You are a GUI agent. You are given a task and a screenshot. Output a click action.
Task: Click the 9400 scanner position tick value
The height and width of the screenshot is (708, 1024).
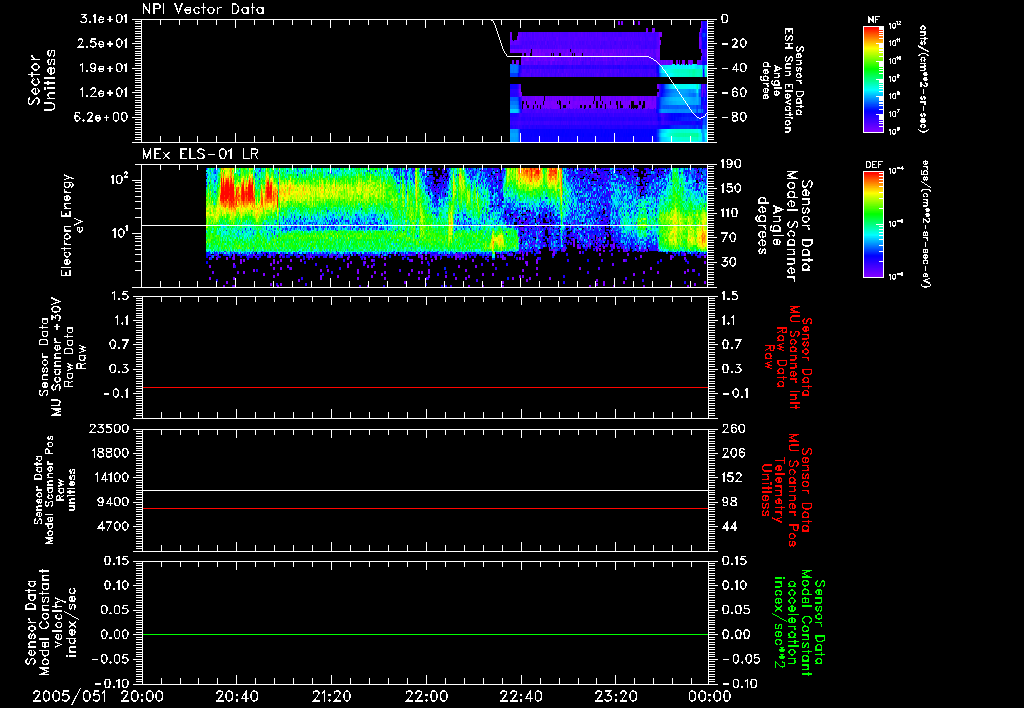pos(114,502)
